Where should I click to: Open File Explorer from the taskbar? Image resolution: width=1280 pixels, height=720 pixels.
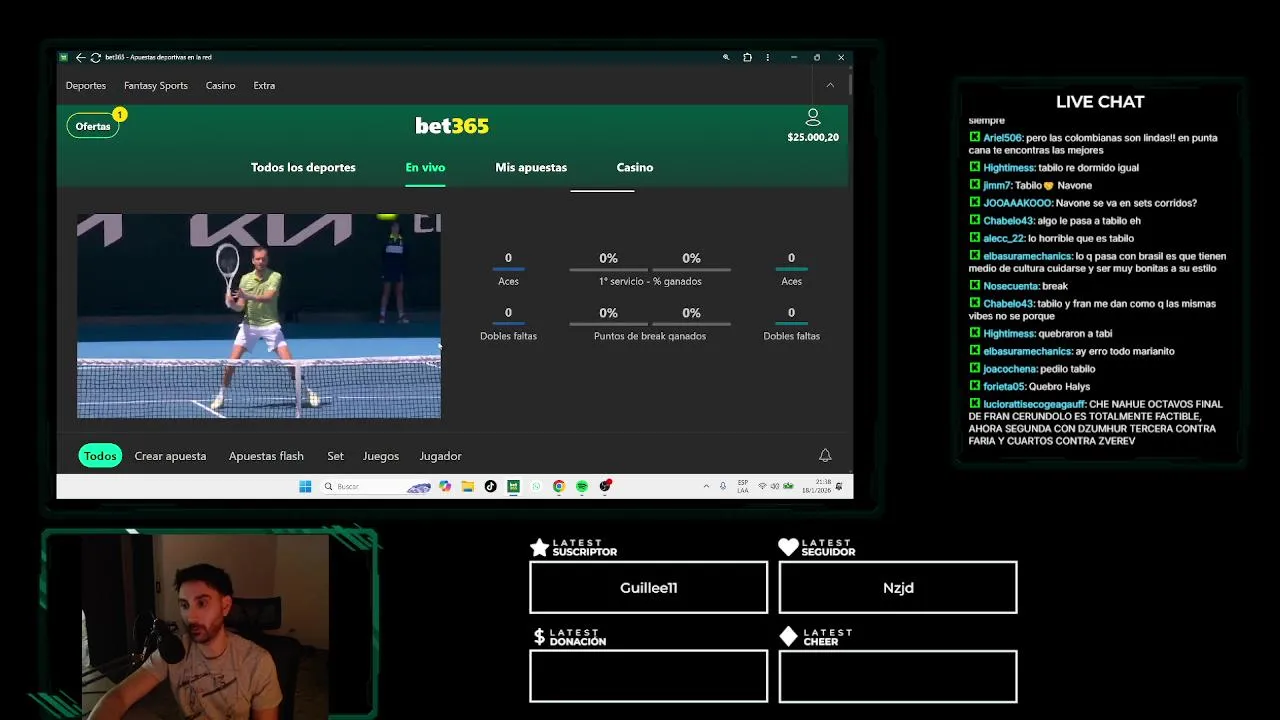467,486
